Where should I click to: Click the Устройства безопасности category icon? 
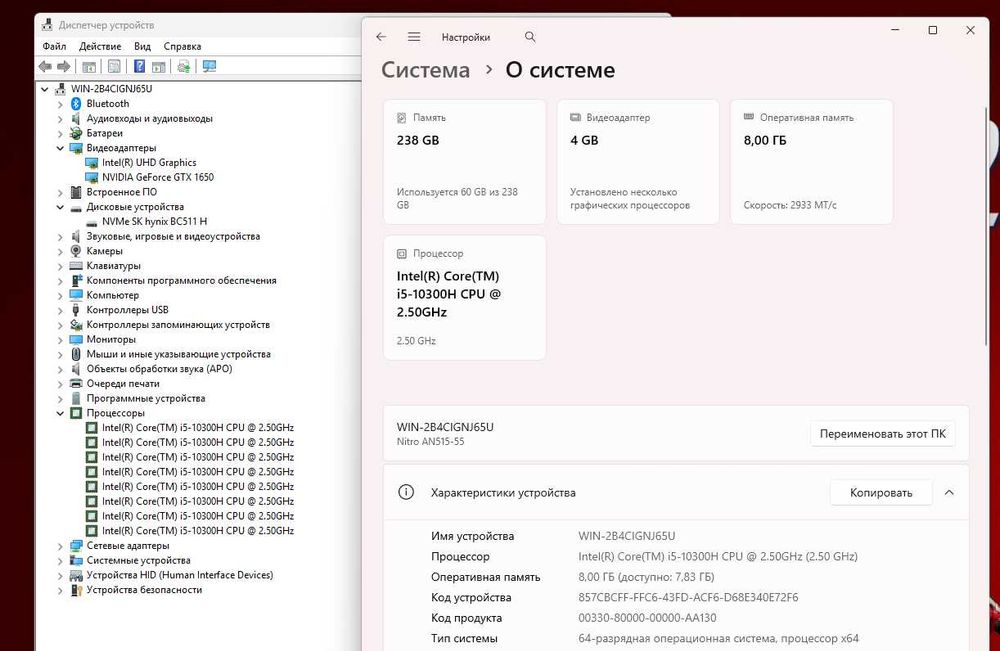[x=76, y=590]
